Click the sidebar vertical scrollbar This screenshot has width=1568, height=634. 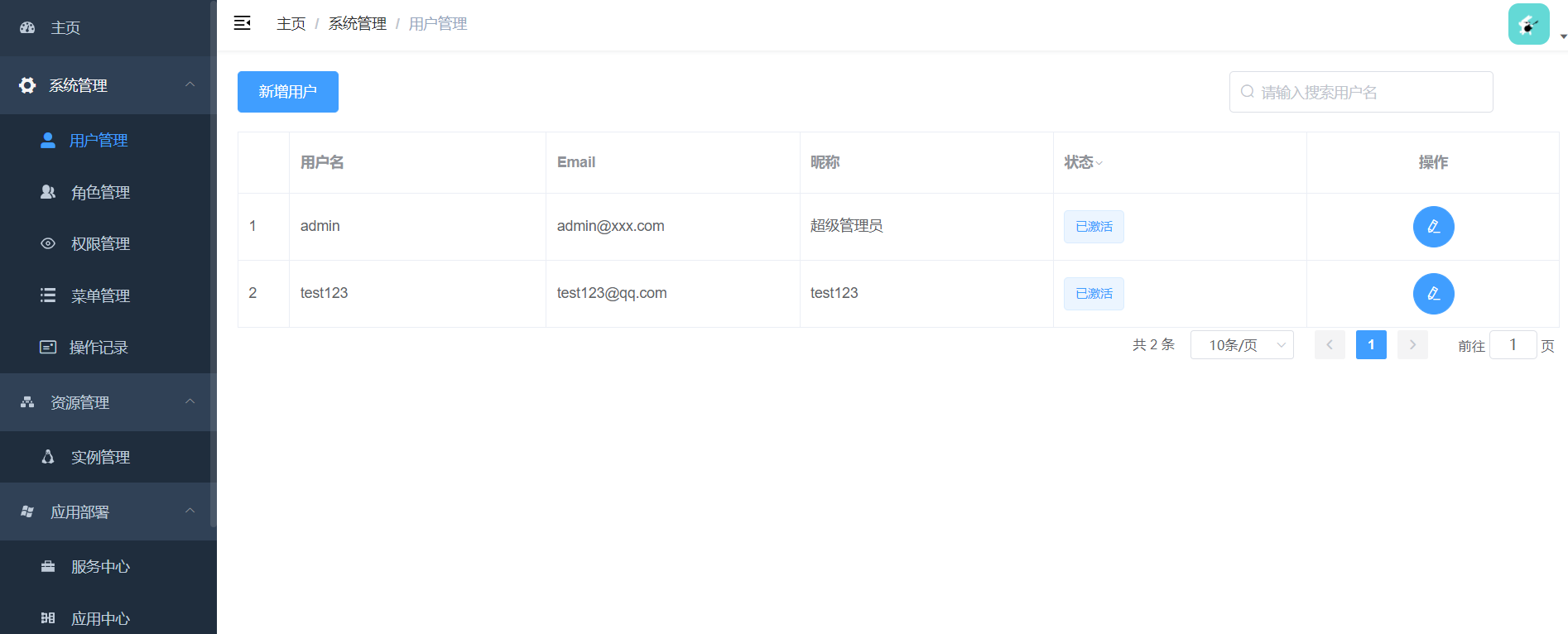pos(213,263)
